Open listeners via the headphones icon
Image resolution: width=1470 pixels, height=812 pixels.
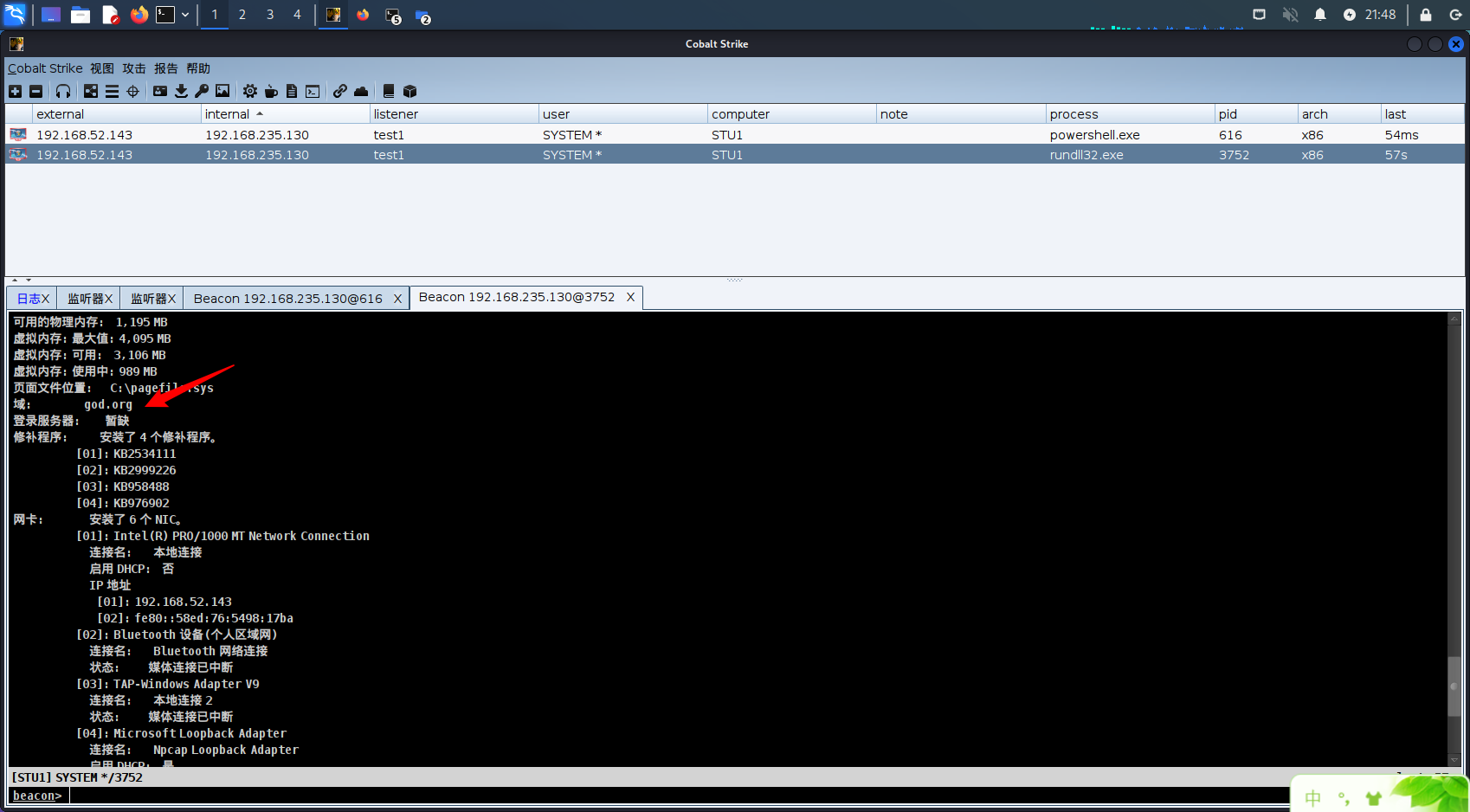63,91
